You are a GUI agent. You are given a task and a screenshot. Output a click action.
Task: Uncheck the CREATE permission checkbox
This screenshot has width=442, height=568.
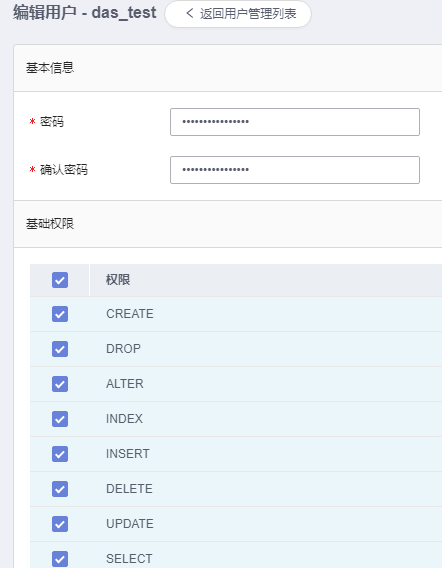pos(60,314)
